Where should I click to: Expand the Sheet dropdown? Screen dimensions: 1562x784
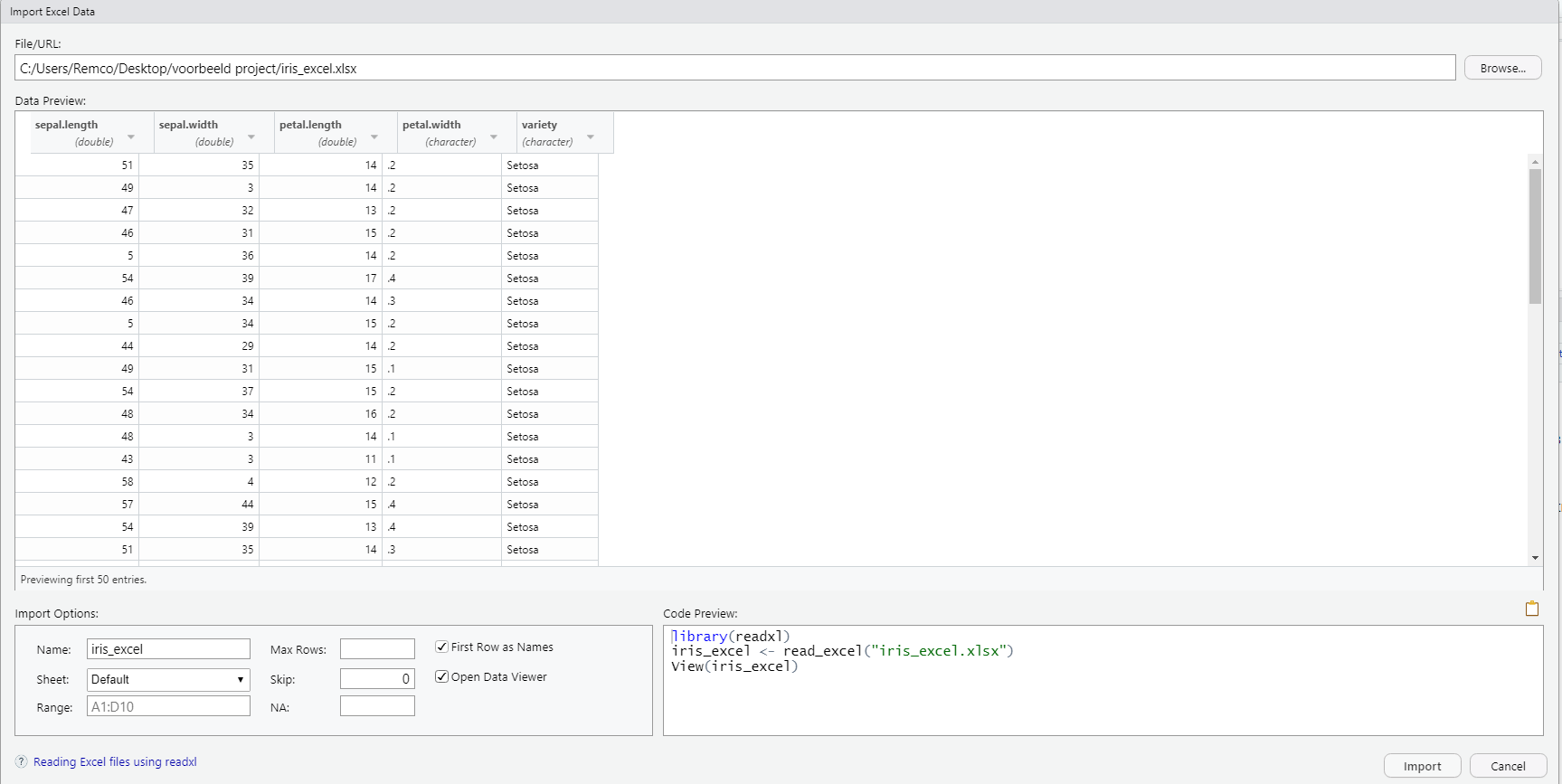tap(168, 679)
